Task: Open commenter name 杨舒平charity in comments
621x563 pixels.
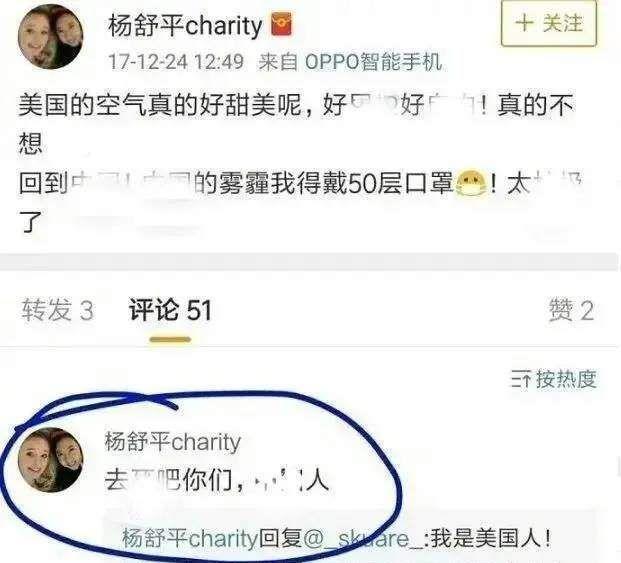Action: [173, 441]
